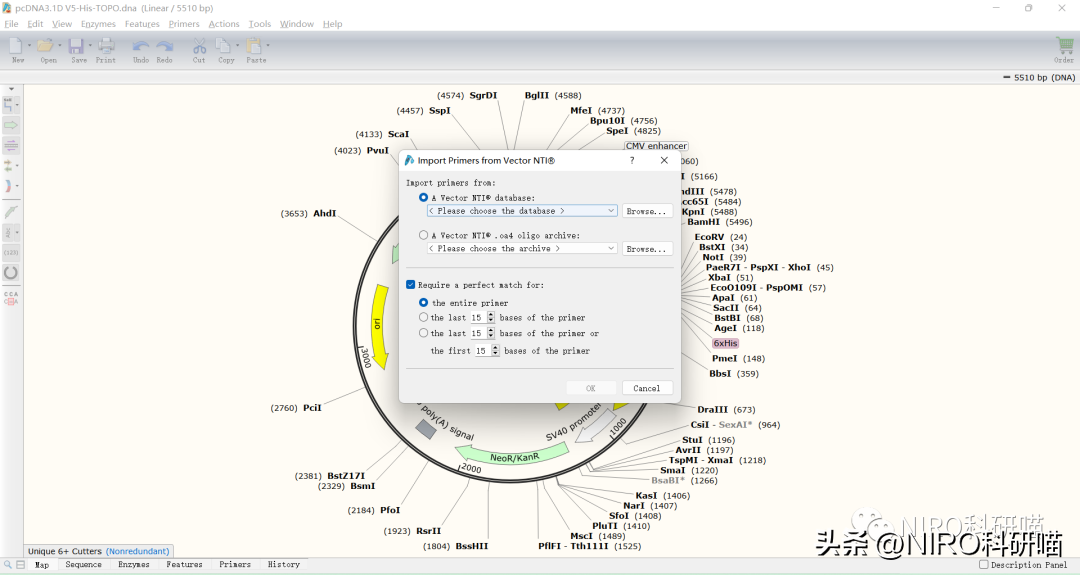1080x575 pixels.
Task: Select the Vector NTI .oa4 oligo archive option
Action: coord(424,236)
